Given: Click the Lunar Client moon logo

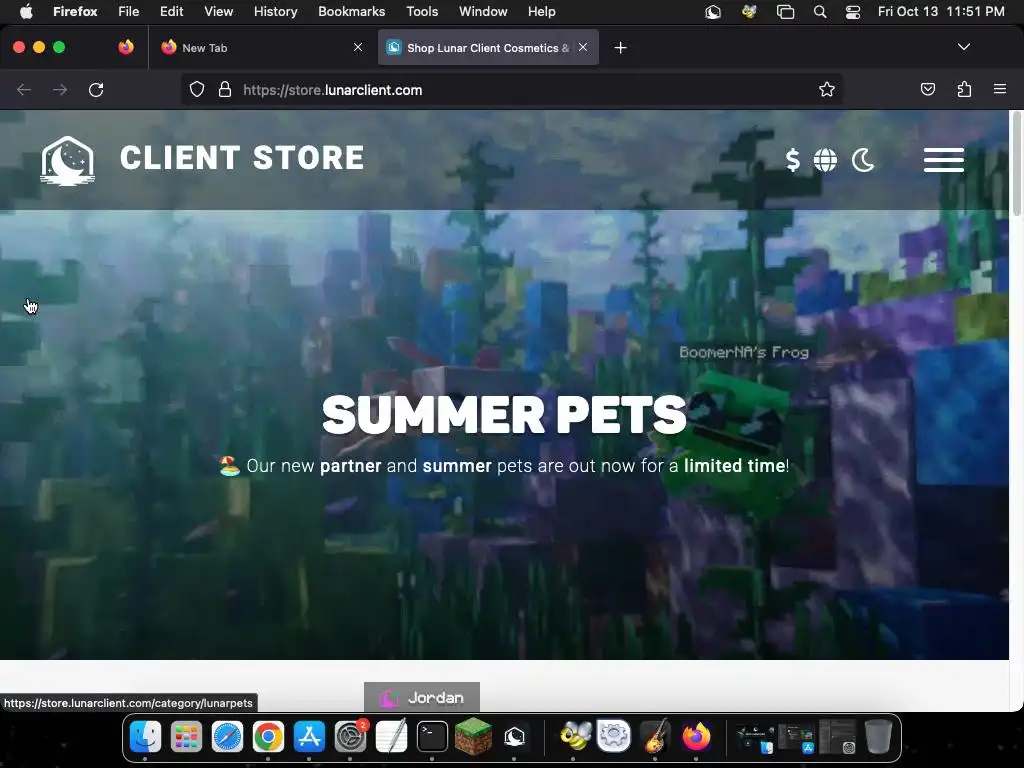Looking at the screenshot, I should [x=68, y=161].
